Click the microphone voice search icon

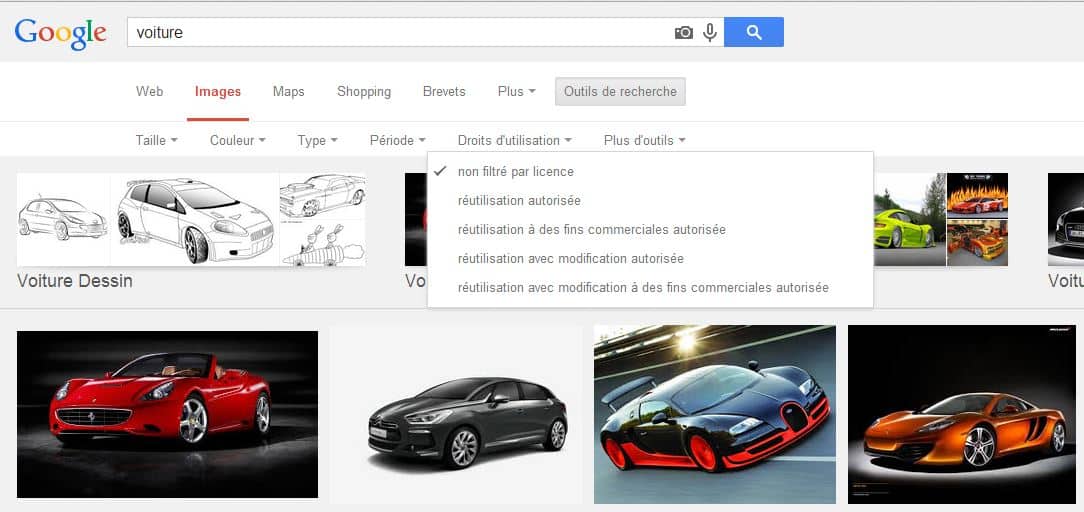pos(709,32)
